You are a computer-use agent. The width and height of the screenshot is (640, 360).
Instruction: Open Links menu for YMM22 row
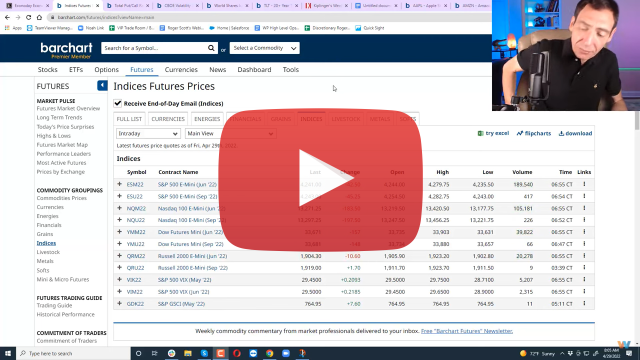pos(584,232)
